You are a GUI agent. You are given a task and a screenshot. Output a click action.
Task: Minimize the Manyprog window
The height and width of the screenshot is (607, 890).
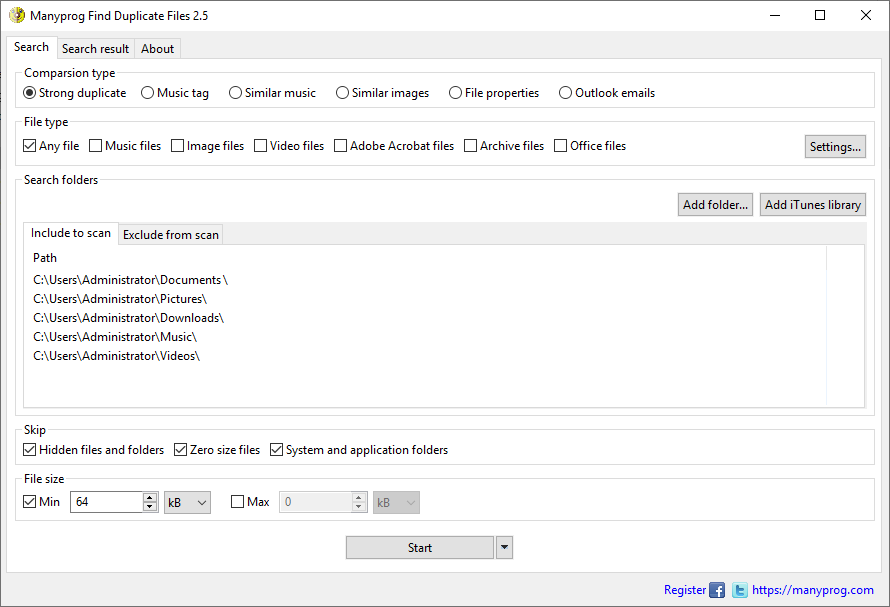pyautogui.click(x=775, y=15)
